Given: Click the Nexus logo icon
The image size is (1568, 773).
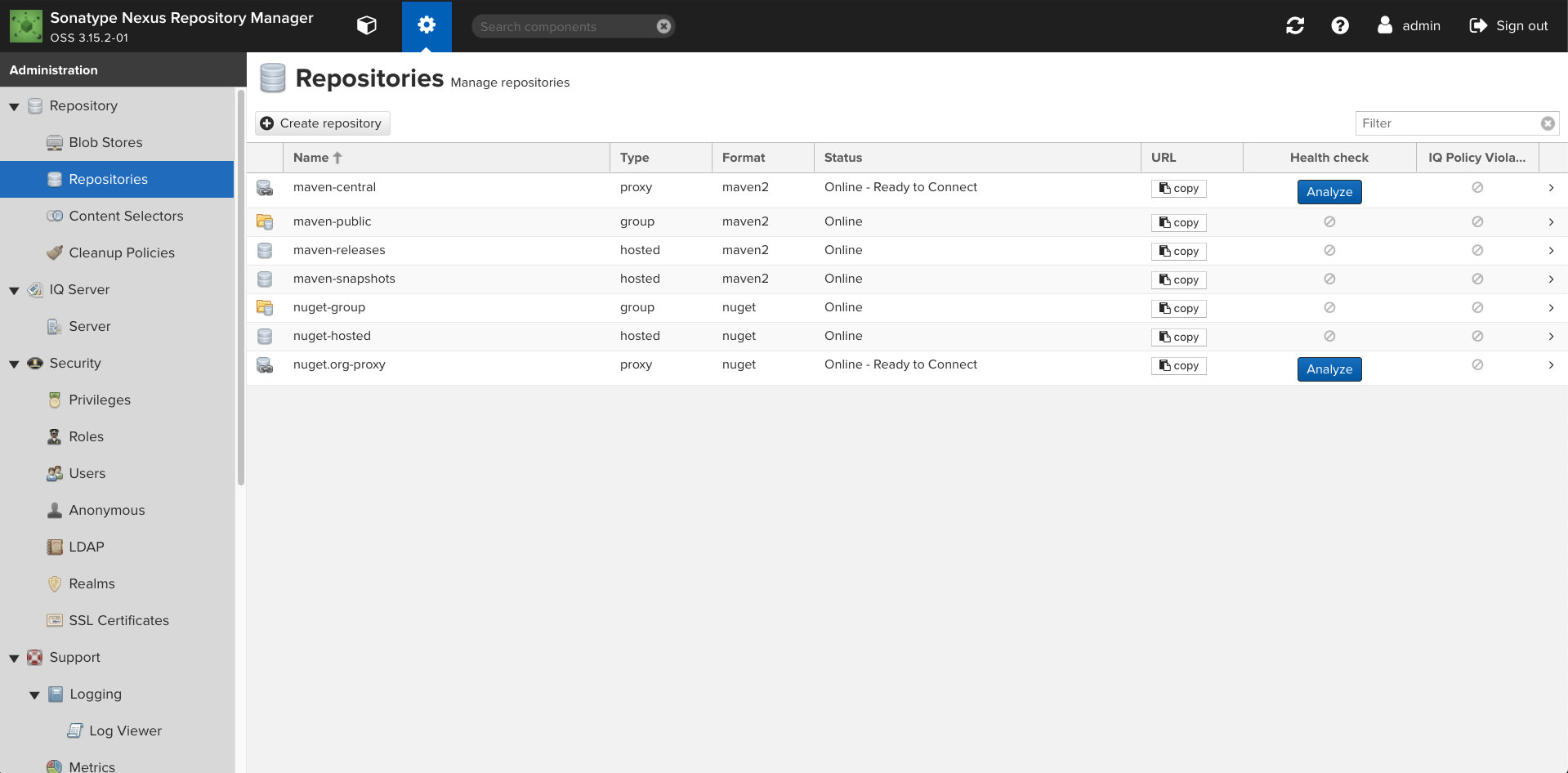Looking at the screenshot, I should pyautogui.click(x=25, y=26).
